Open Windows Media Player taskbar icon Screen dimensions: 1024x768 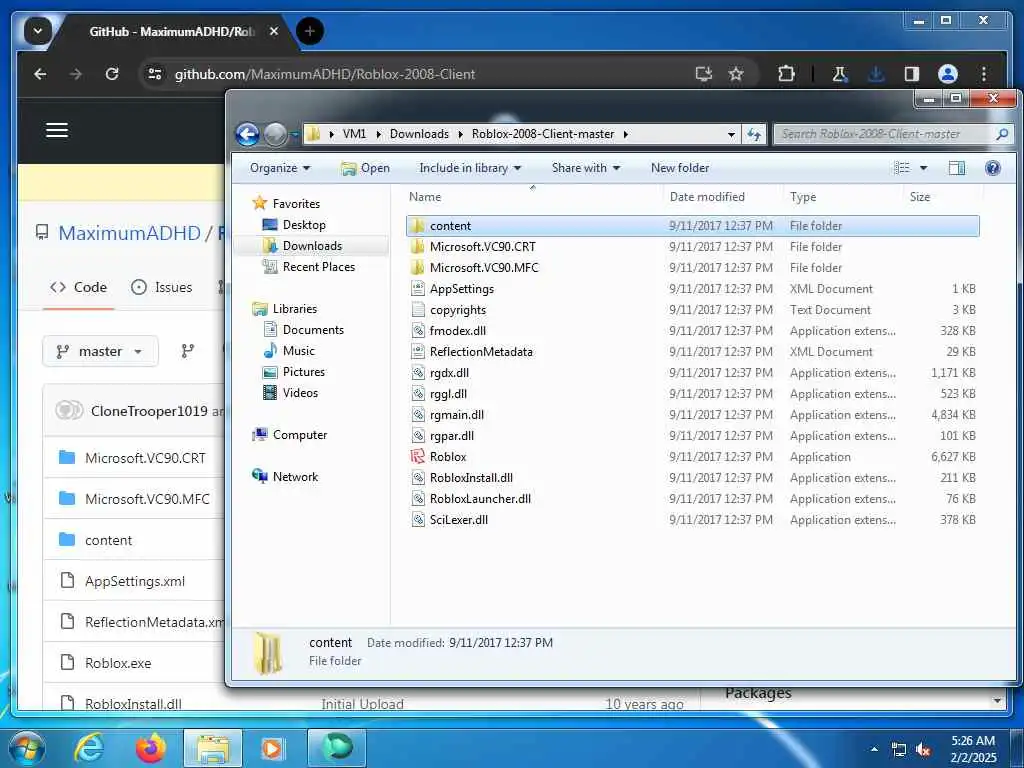272,748
